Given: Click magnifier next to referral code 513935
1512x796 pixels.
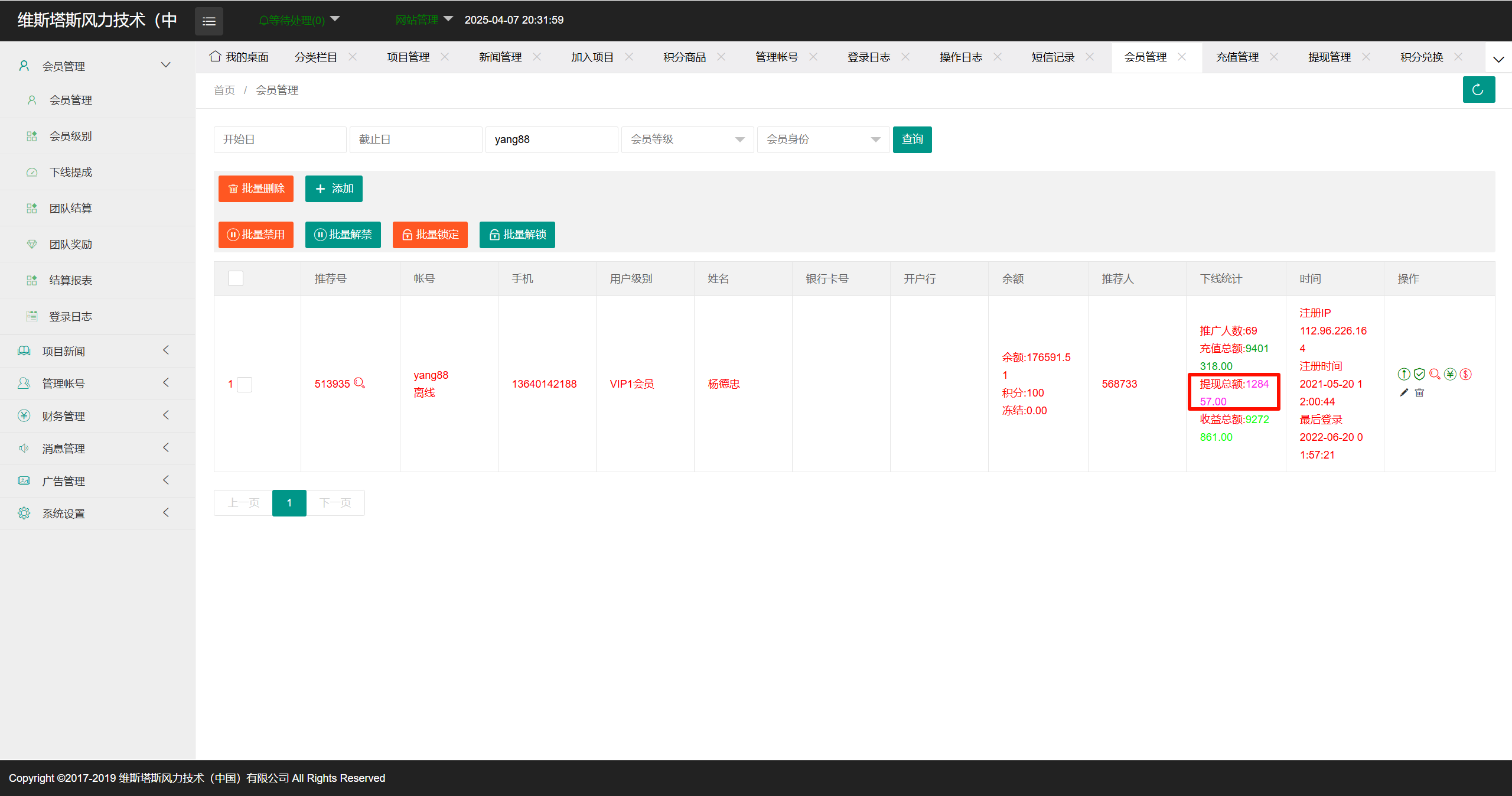Looking at the screenshot, I should point(359,384).
